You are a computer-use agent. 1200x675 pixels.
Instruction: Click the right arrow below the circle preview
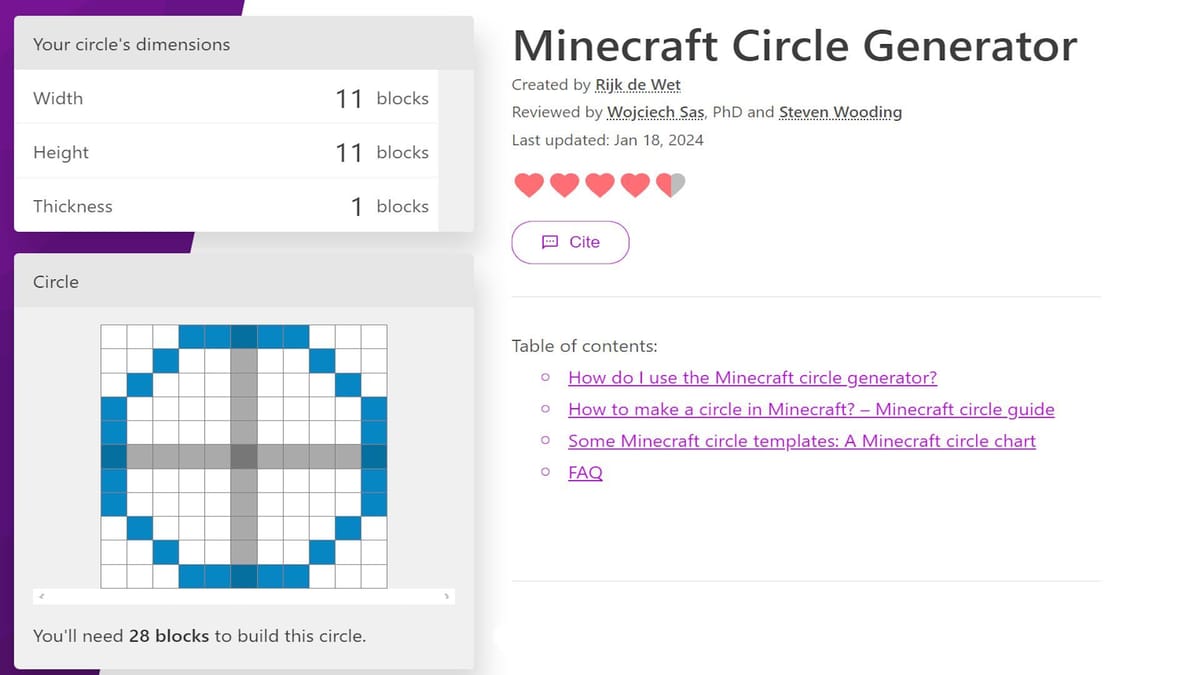point(447,594)
